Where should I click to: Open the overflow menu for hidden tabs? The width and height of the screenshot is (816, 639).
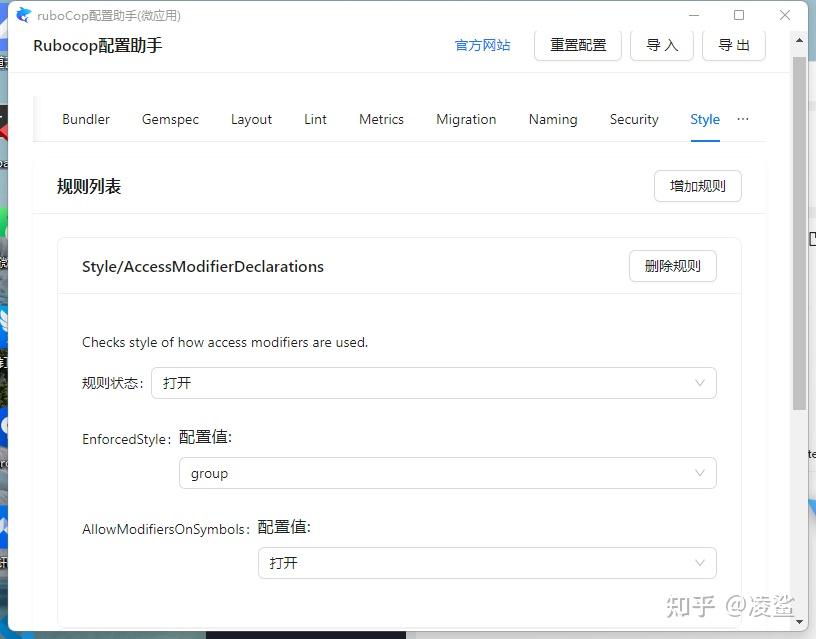pos(742,118)
